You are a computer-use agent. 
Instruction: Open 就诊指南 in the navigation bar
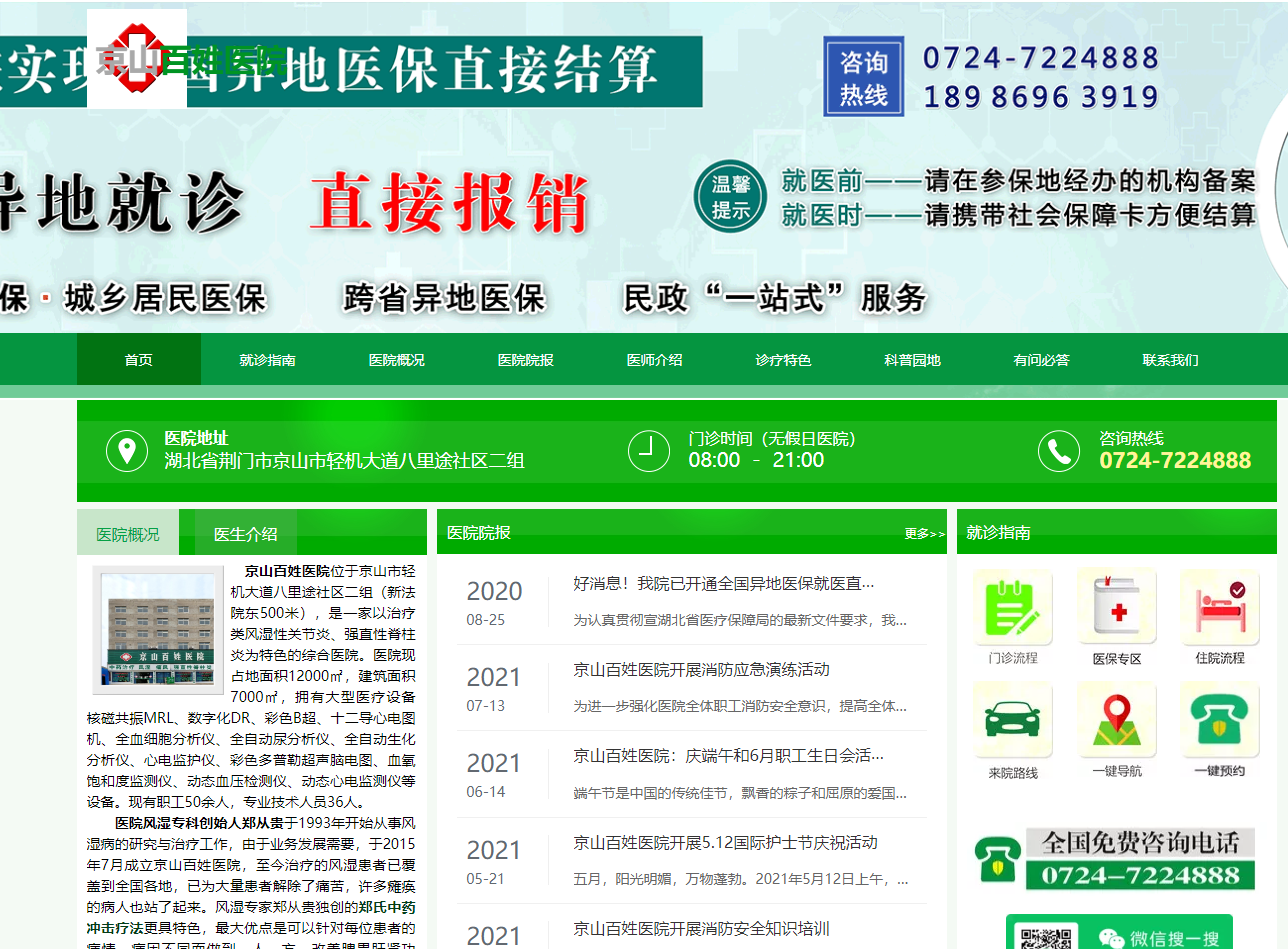pos(268,360)
